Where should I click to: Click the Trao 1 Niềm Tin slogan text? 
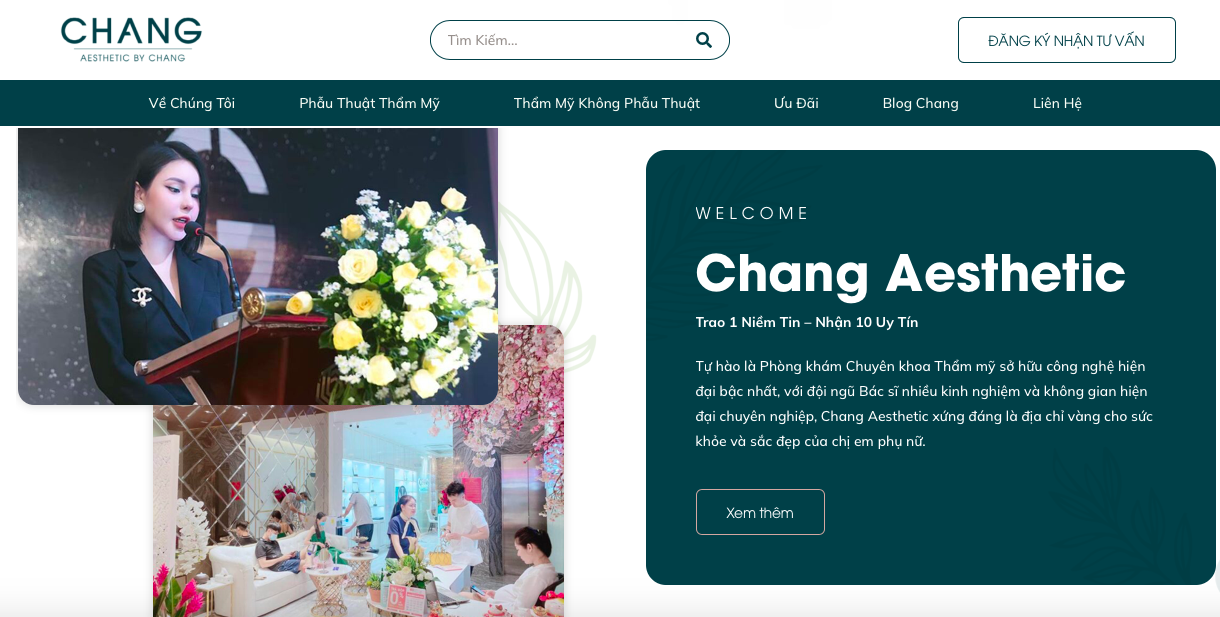807,322
